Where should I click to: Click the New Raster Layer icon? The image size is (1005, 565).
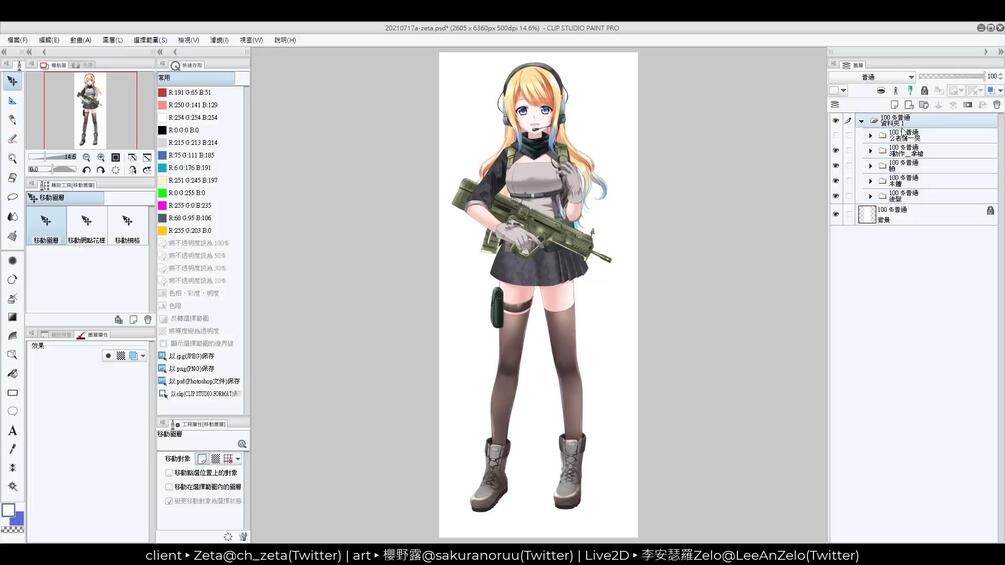[894, 104]
